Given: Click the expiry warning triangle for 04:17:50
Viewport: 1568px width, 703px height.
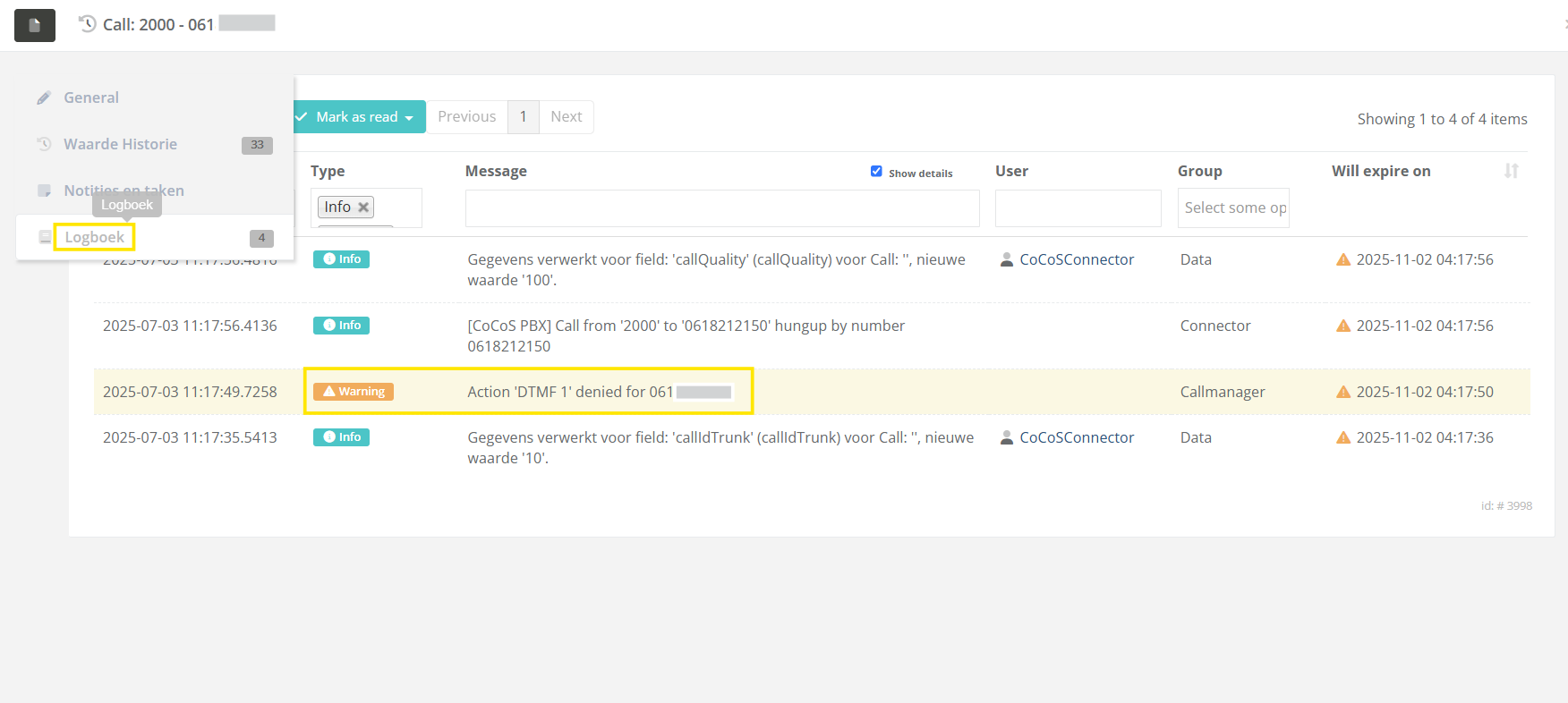Looking at the screenshot, I should (x=1342, y=392).
